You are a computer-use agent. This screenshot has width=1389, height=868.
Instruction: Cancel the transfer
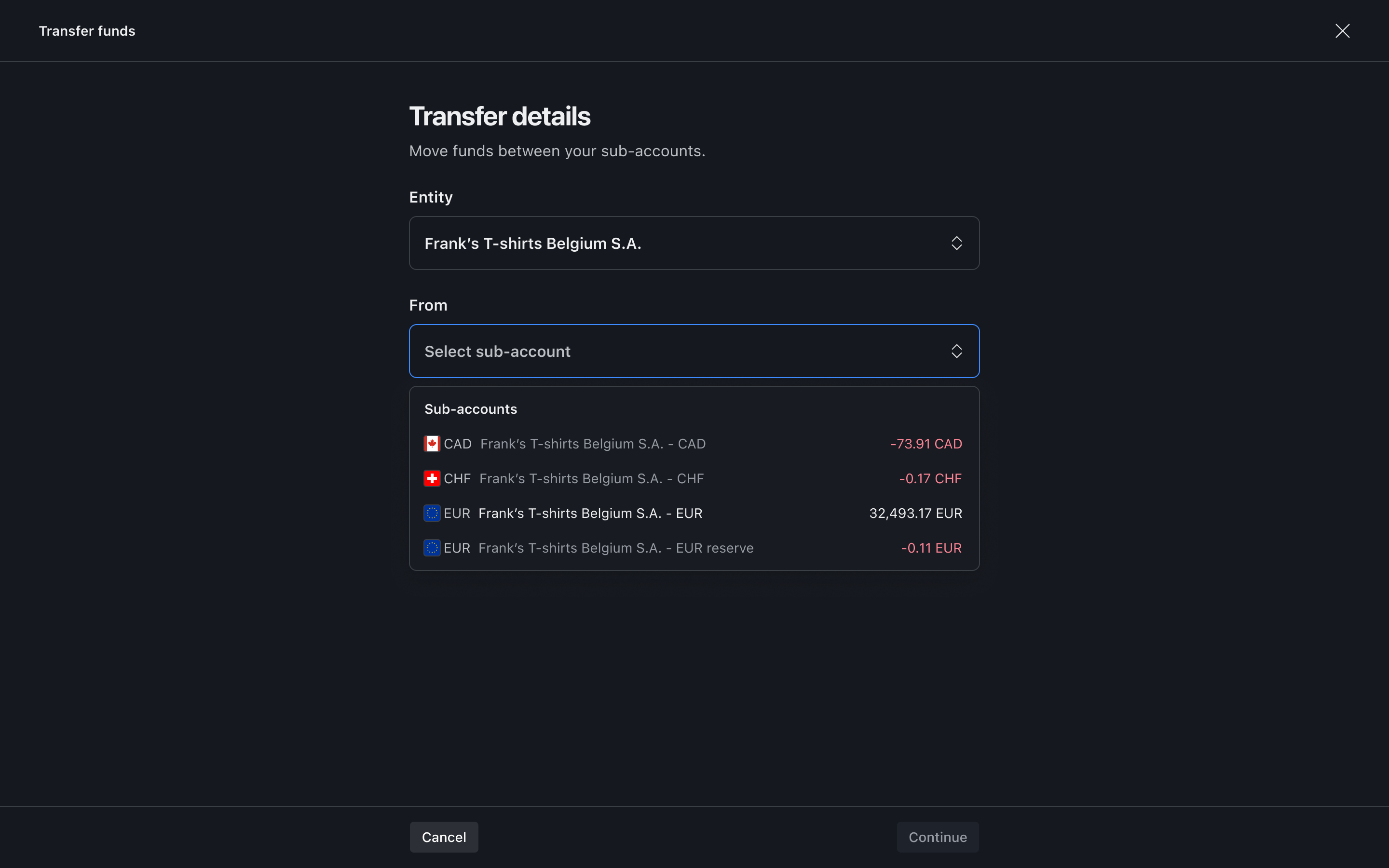click(x=444, y=837)
